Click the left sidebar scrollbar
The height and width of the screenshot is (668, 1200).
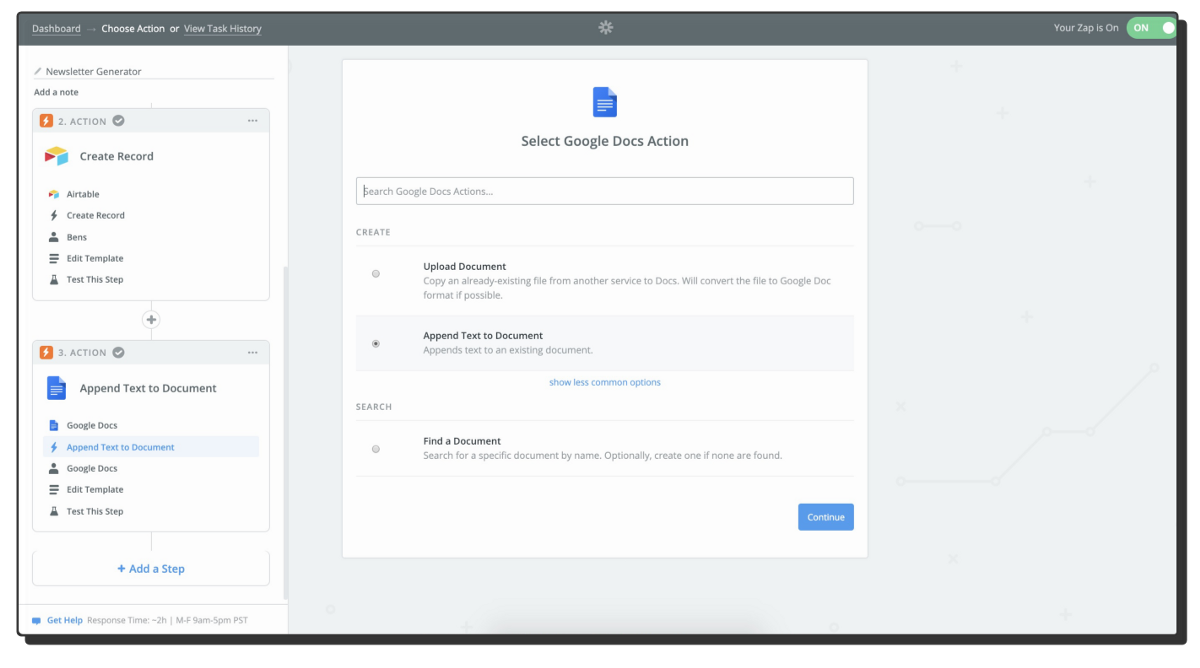286,432
